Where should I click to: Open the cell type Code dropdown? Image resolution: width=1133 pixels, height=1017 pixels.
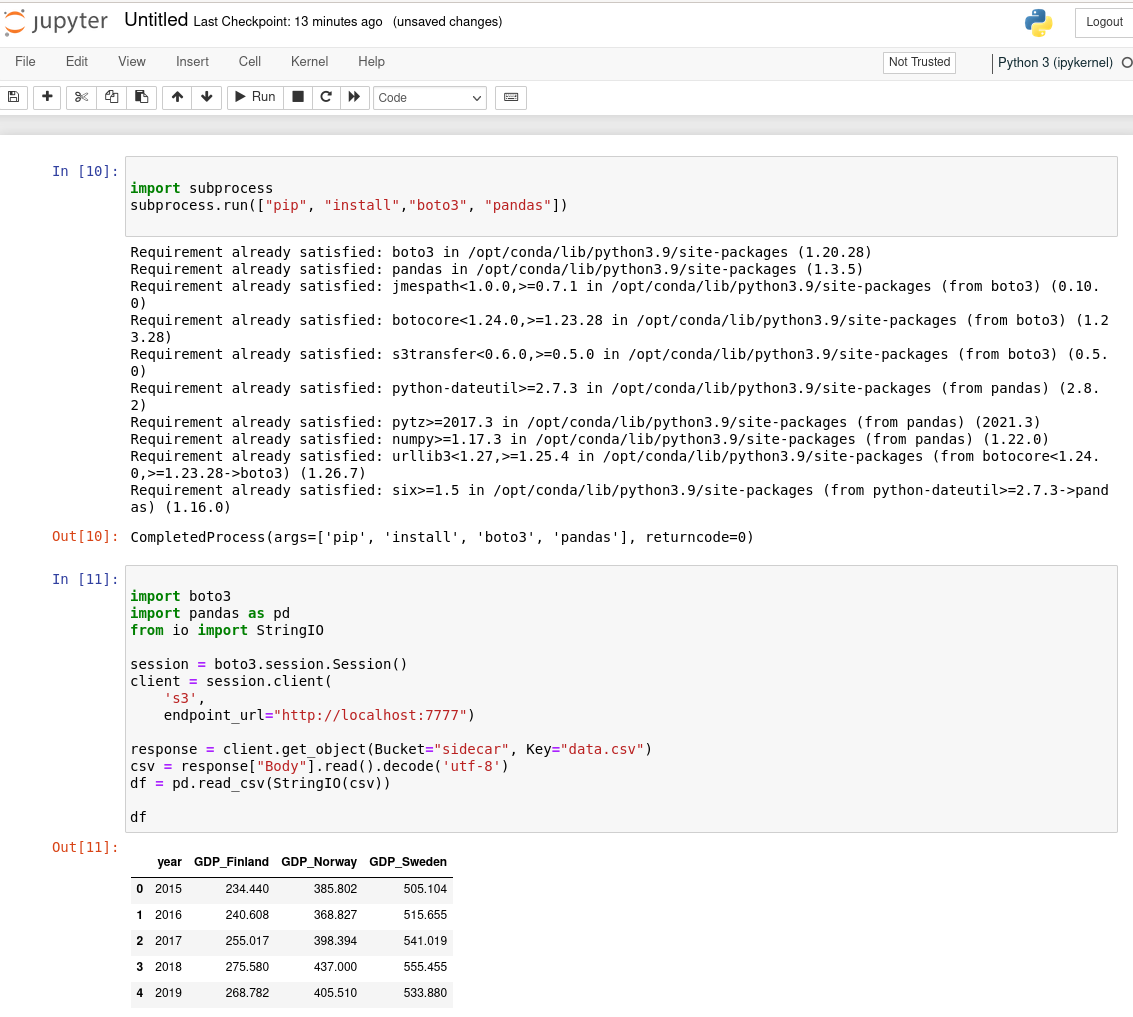pyautogui.click(x=429, y=98)
